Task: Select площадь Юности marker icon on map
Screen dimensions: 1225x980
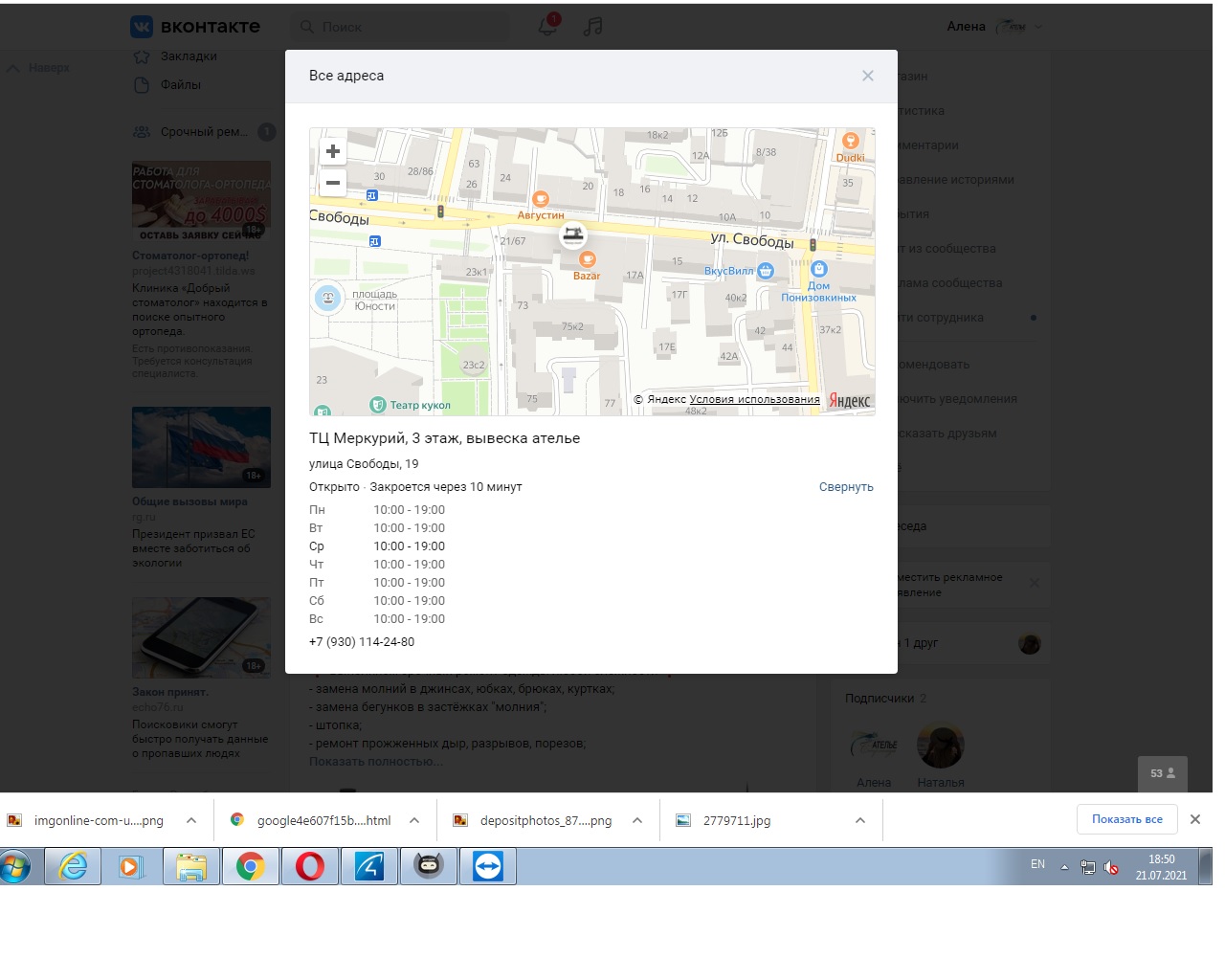Action: [x=327, y=299]
